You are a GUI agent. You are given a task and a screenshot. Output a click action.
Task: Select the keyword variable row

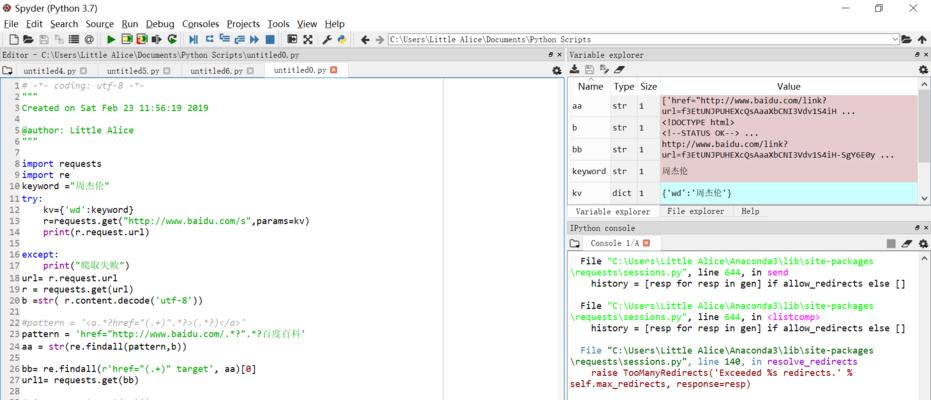click(x=745, y=172)
